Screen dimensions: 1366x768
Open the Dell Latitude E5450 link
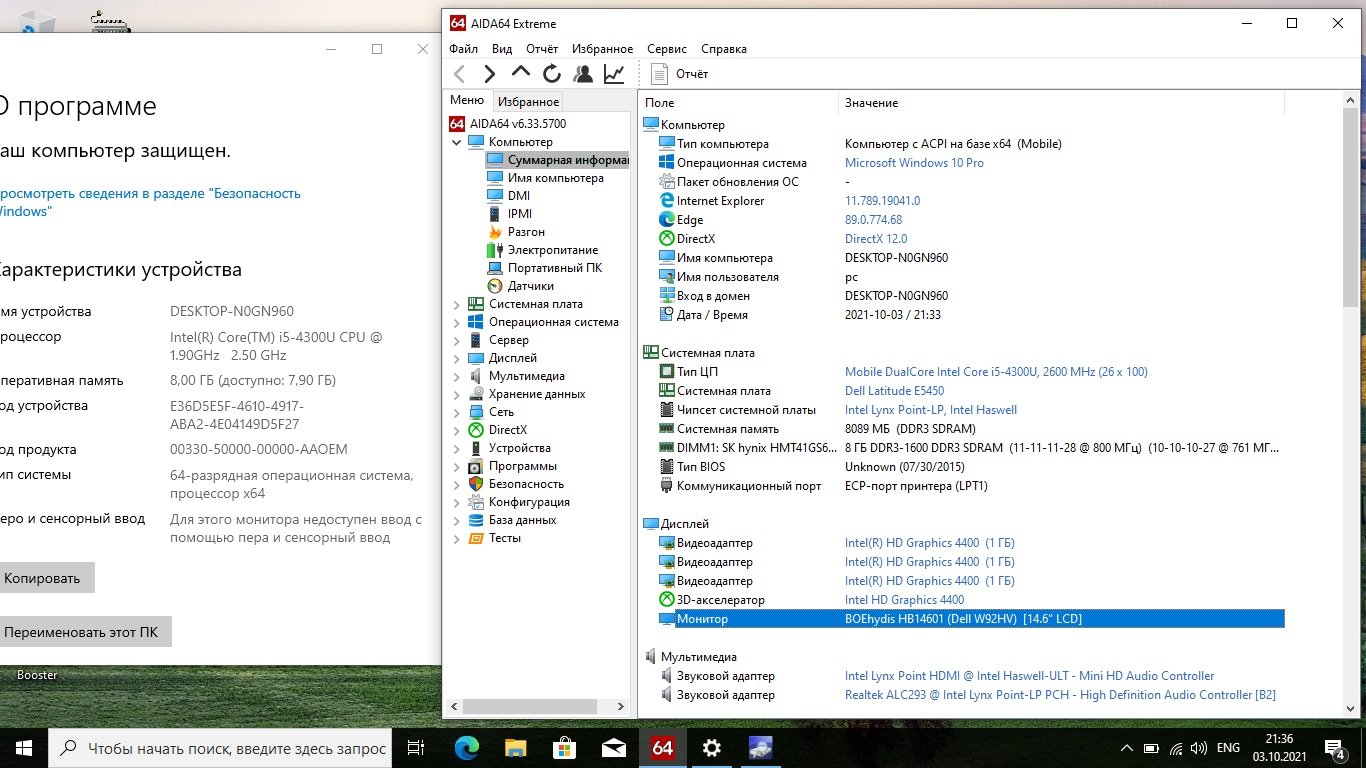pos(894,391)
